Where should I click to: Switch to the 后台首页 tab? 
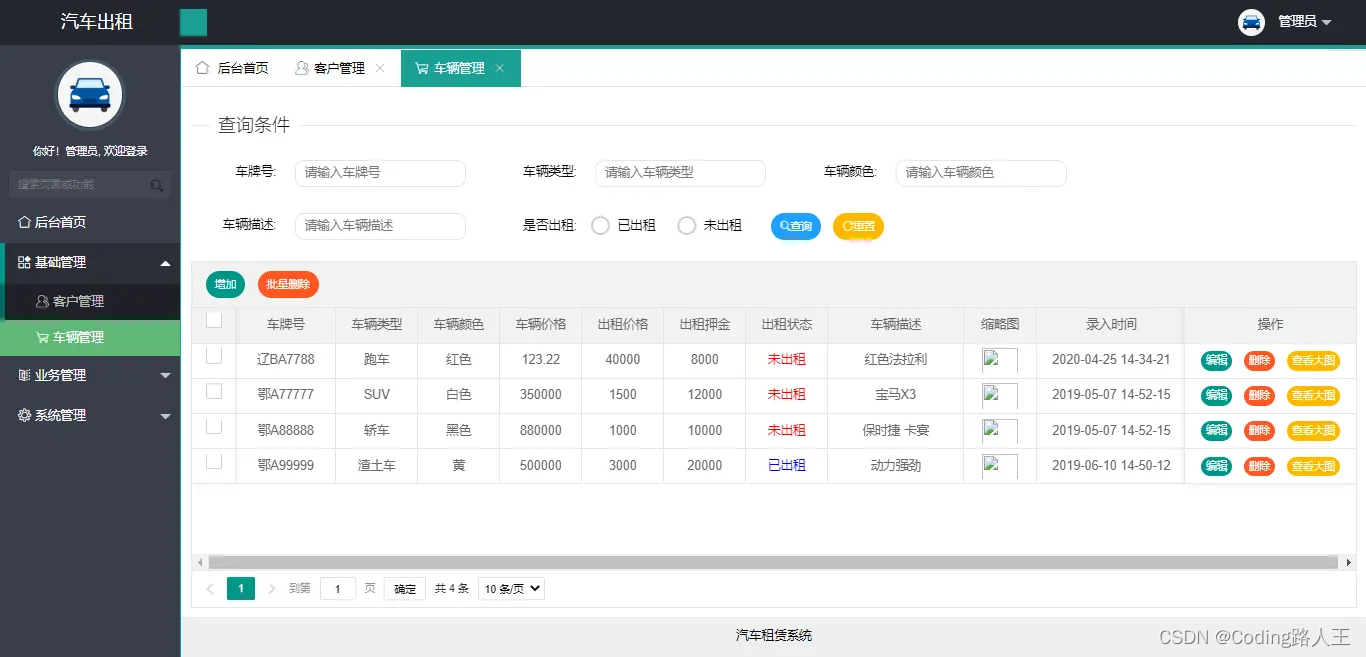232,68
